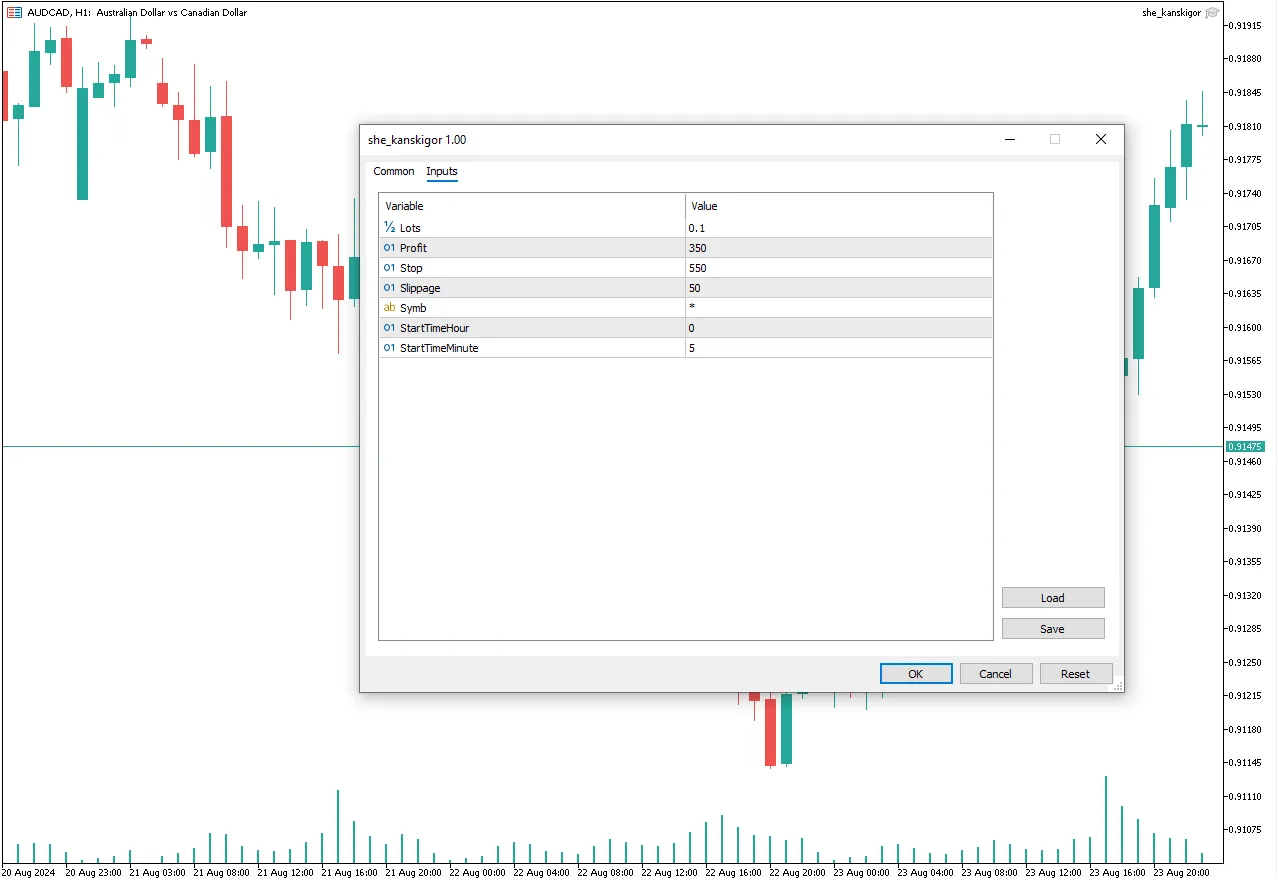Image resolution: width=1277 pixels, height=878 pixels.
Task: Select the Symb value asterisk cell
Action: coord(839,308)
